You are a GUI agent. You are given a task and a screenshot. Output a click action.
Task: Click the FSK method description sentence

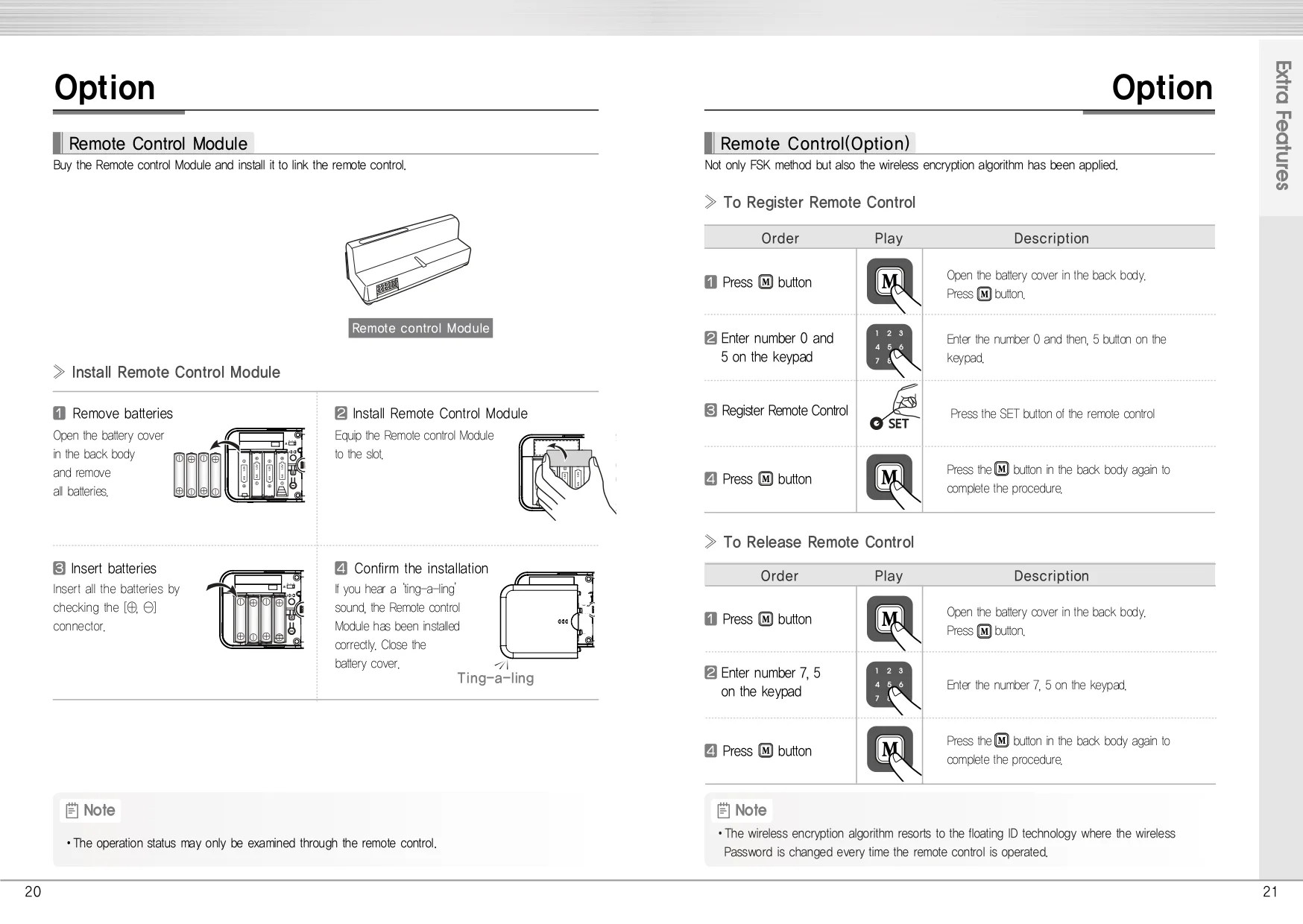(x=911, y=165)
